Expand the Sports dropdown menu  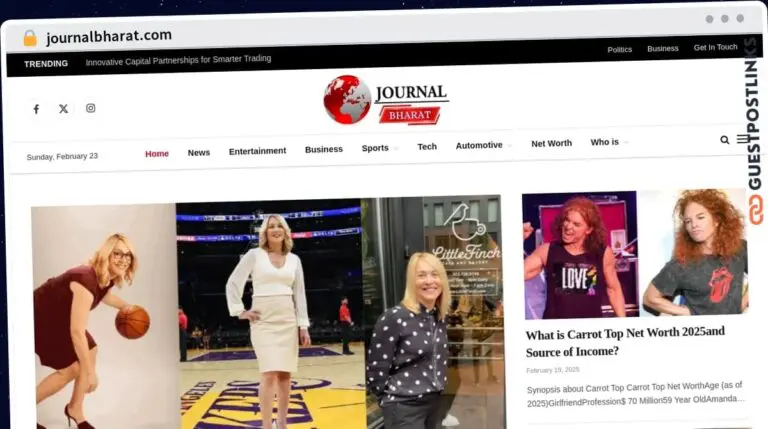(379, 148)
